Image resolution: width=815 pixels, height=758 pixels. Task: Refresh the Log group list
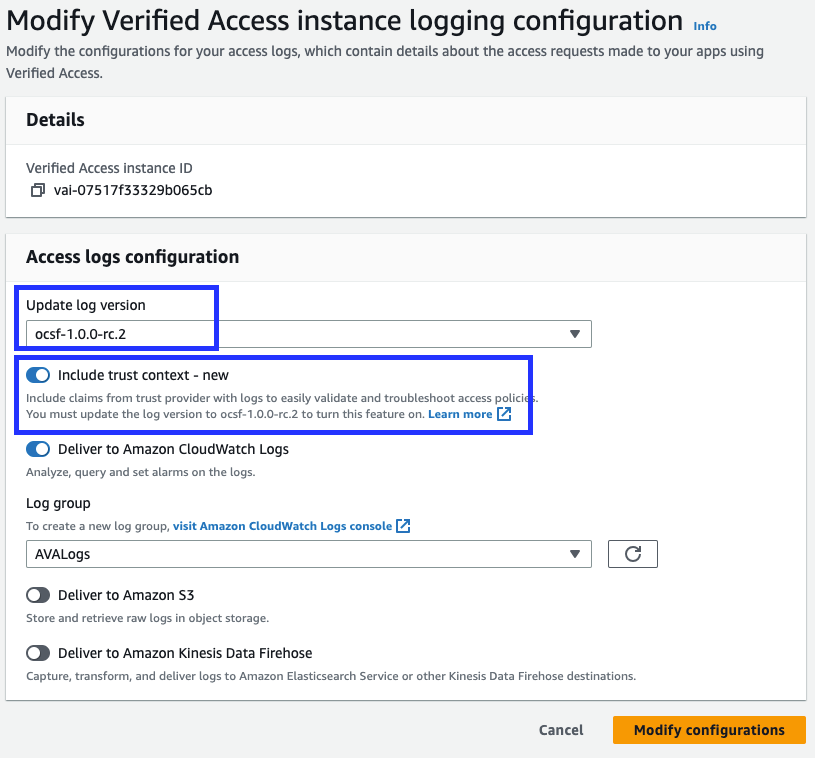632,553
